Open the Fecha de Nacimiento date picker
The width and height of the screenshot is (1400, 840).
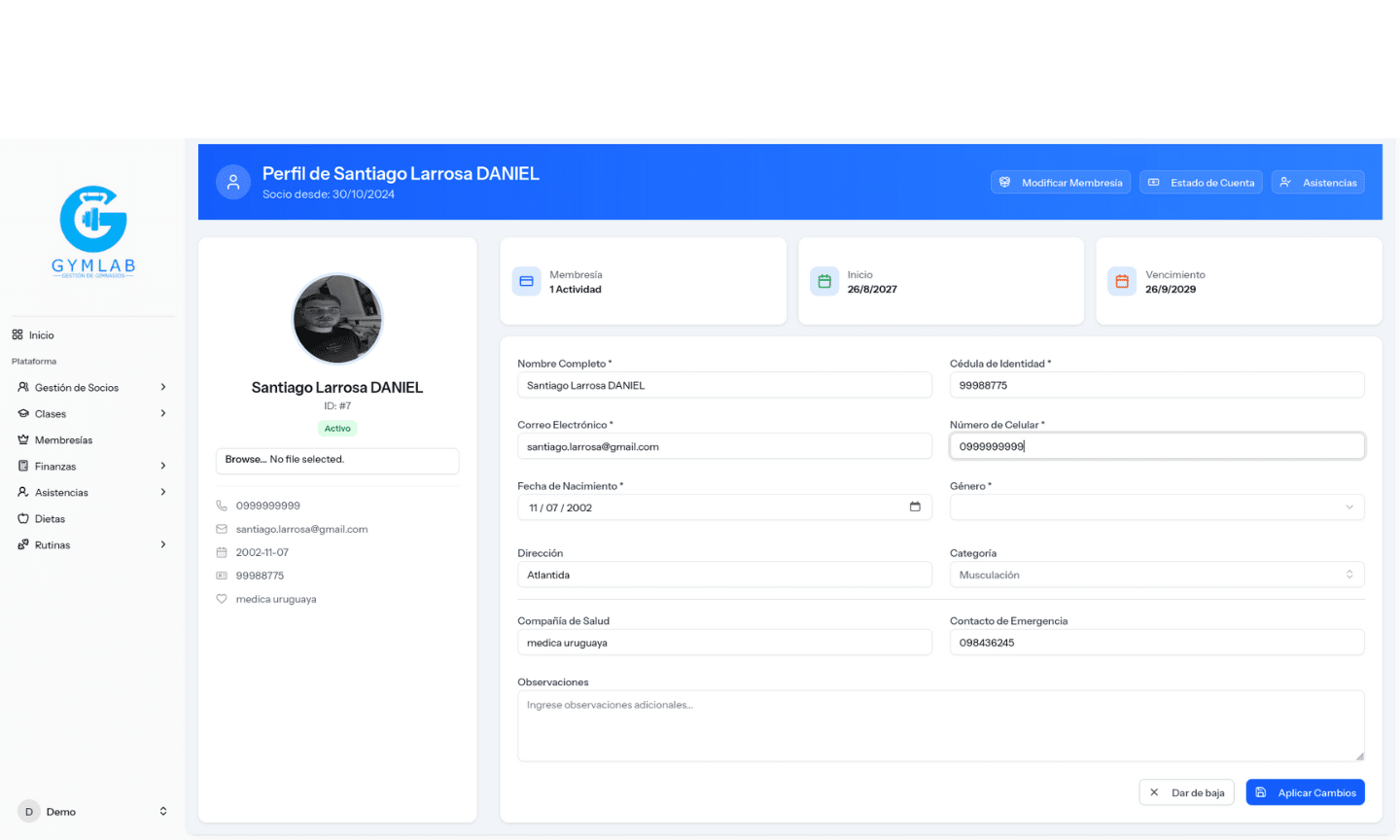[915, 507]
